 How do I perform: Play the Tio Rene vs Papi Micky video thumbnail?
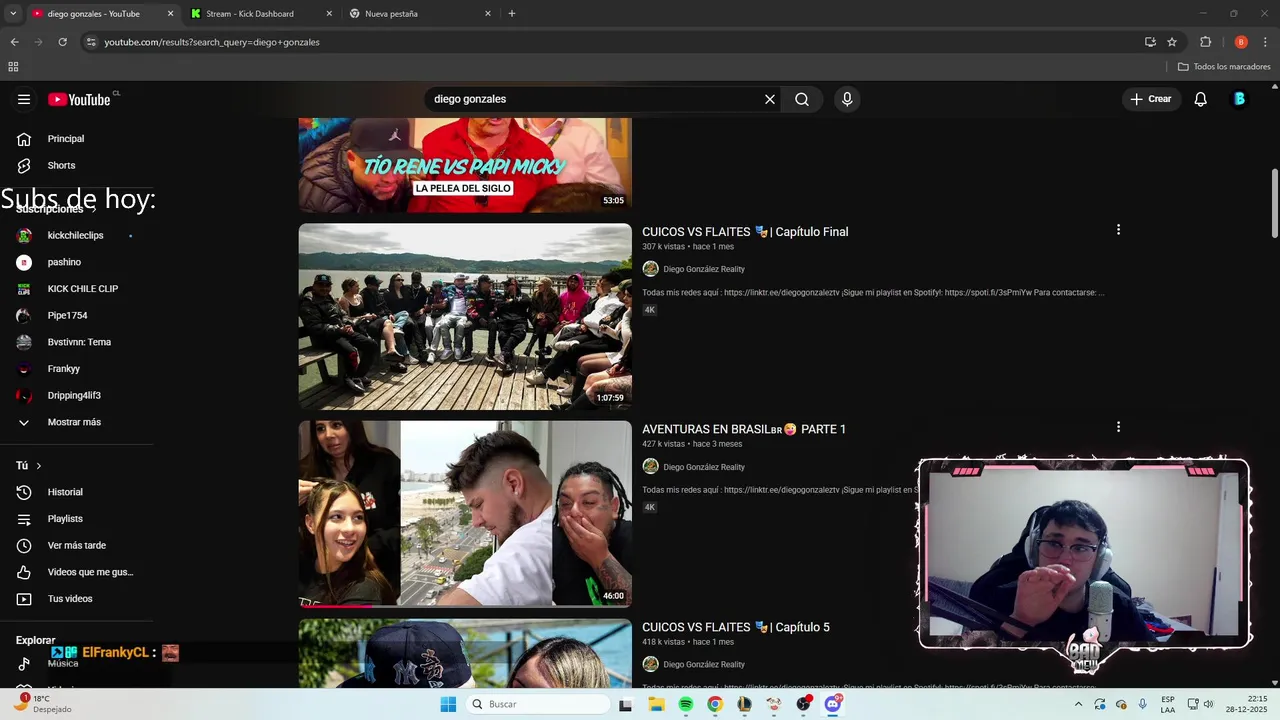[x=465, y=165]
